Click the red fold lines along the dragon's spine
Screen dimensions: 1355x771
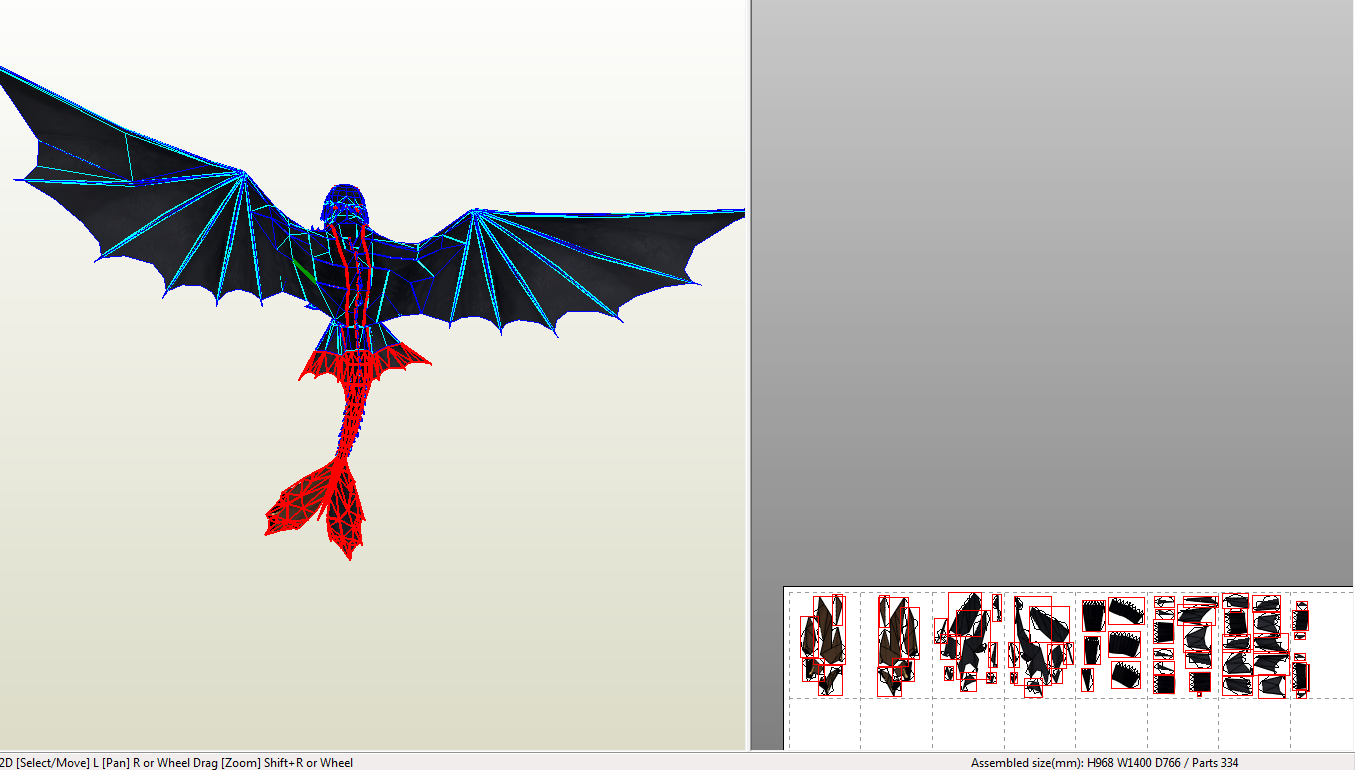348,280
